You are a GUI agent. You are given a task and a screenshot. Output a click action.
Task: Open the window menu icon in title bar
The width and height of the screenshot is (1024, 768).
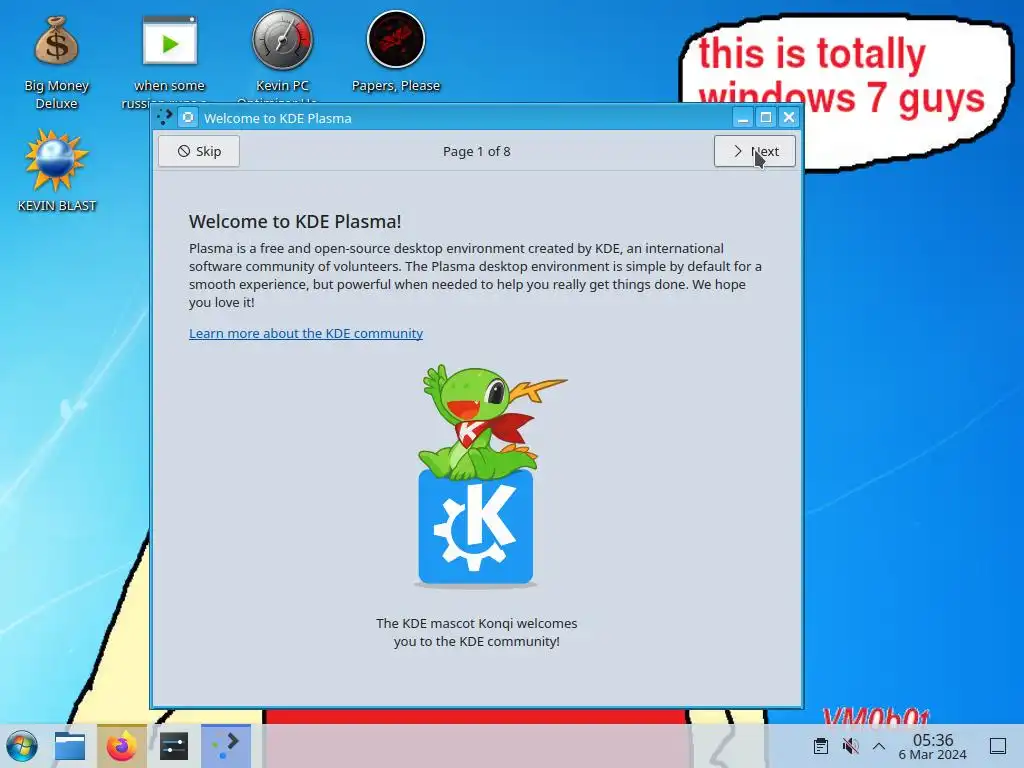[165, 118]
